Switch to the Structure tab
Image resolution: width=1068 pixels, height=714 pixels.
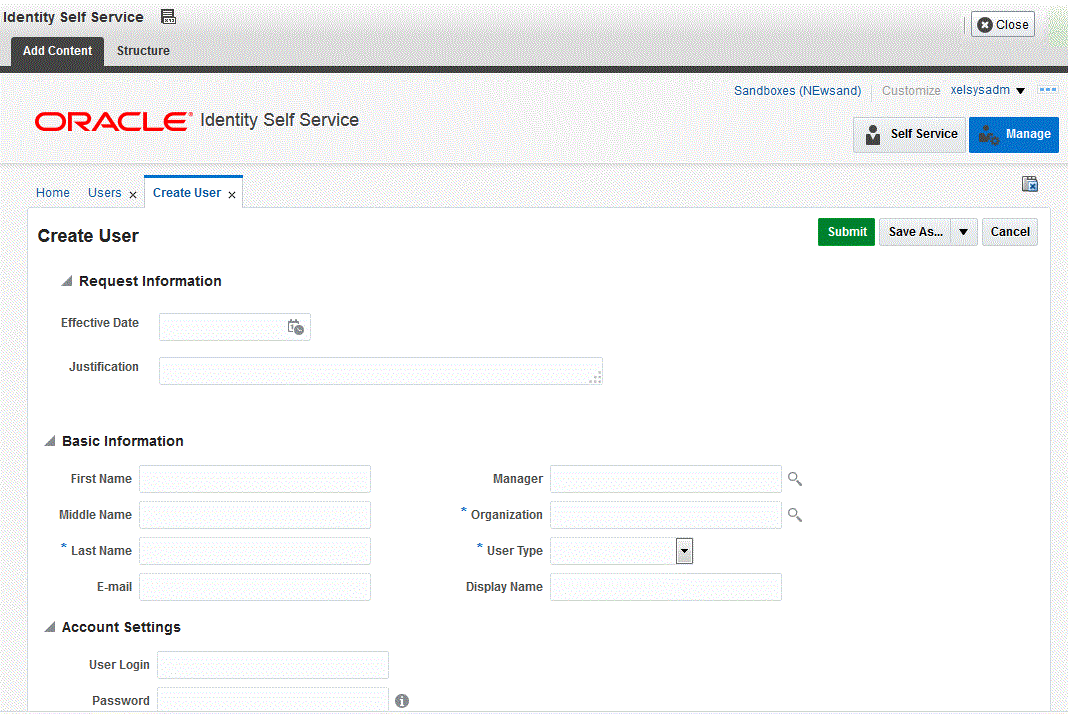tap(143, 51)
